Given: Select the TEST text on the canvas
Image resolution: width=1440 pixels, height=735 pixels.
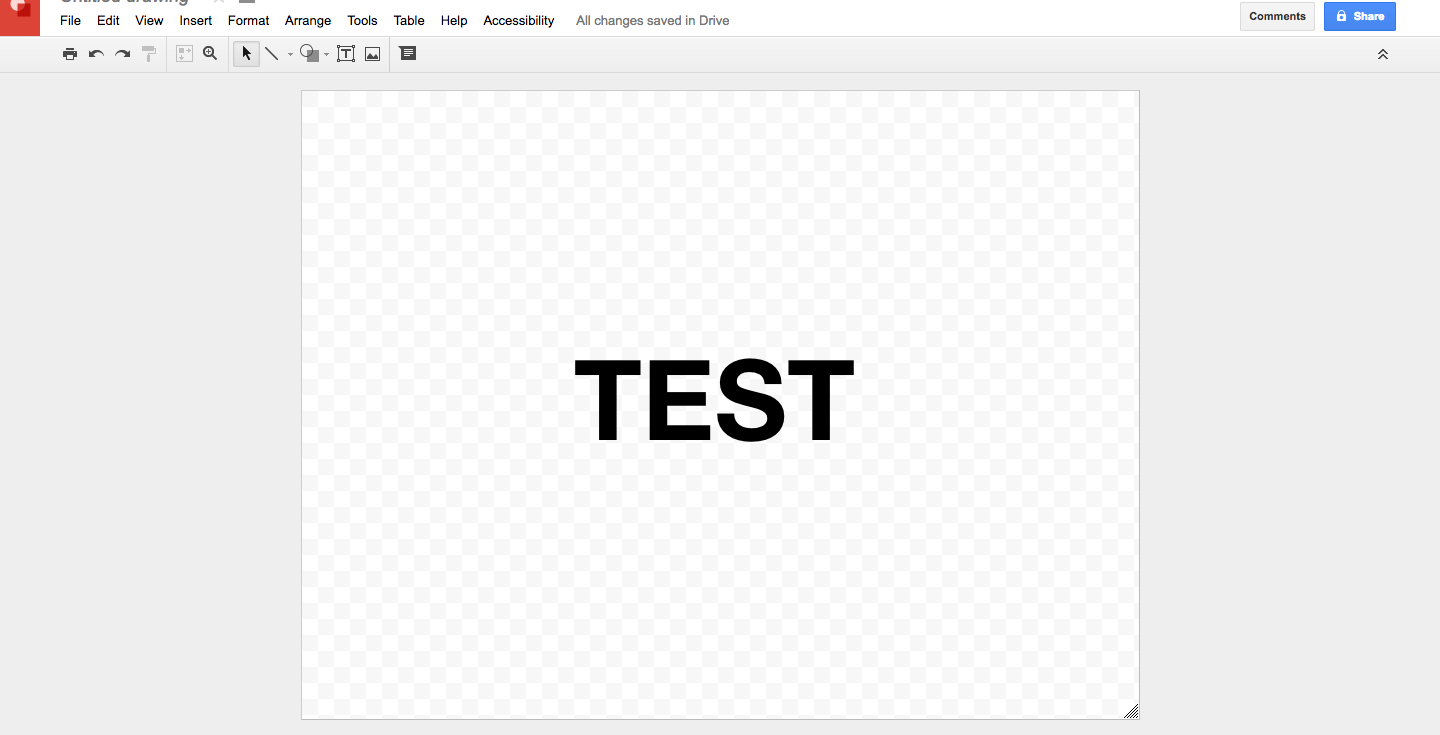Looking at the screenshot, I should pyautogui.click(x=714, y=401).
